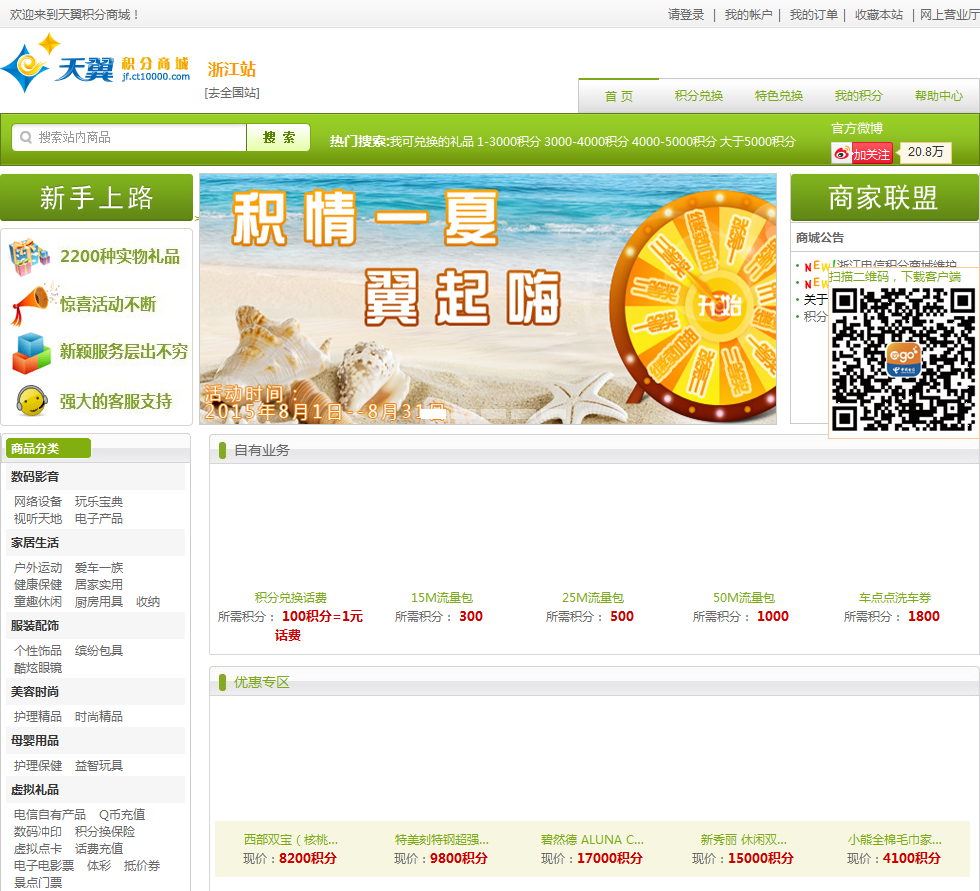Image resolution: width=980 pixels, height=891 pixels.
Task: Click hot search 大于5000积分
Action: click(758, 142)
